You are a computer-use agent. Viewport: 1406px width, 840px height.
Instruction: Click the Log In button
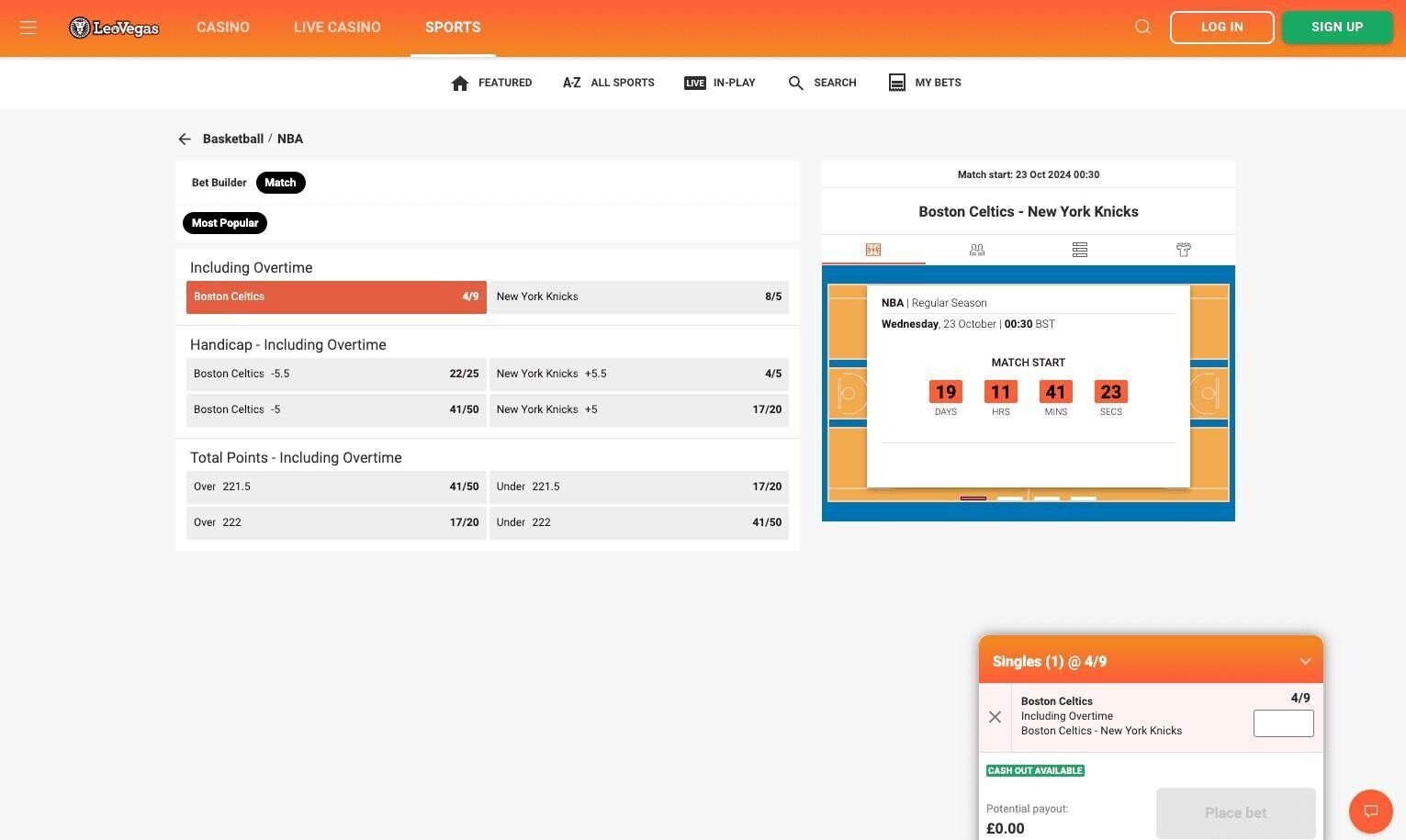coord(1222,28)
